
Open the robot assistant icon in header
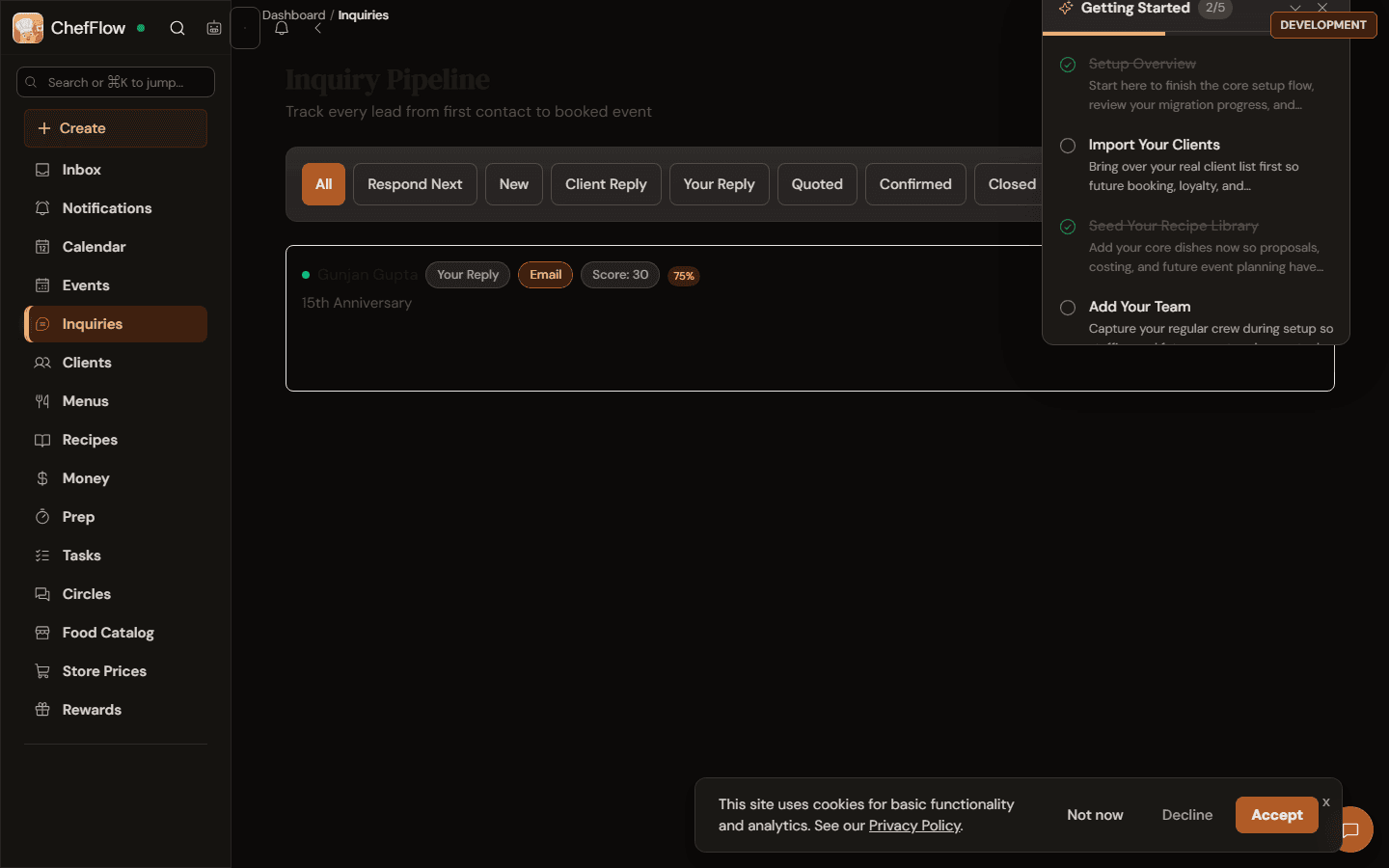[x=214, y=28]
